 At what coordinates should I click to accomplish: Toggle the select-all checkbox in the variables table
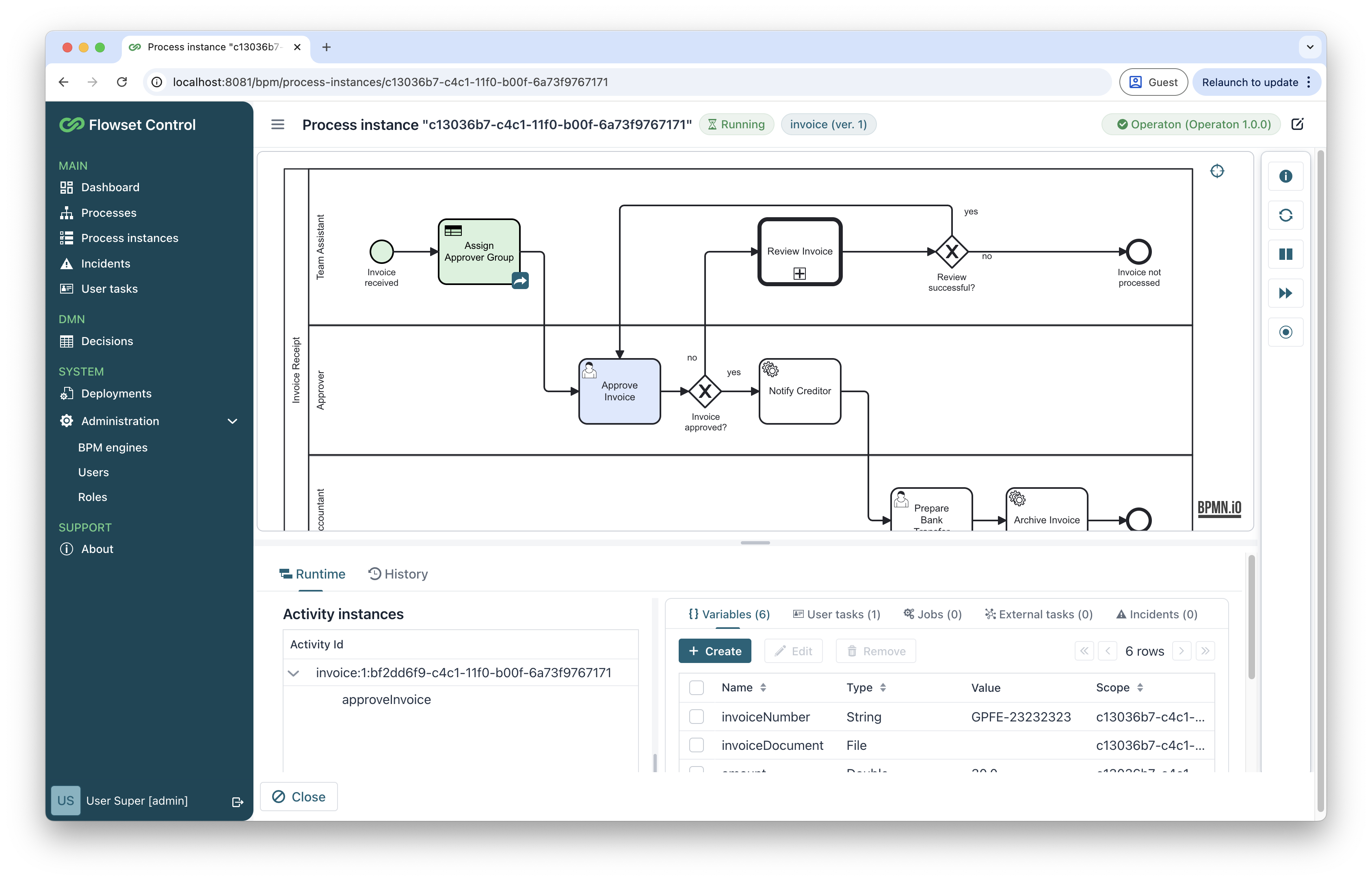pos(697,688)
